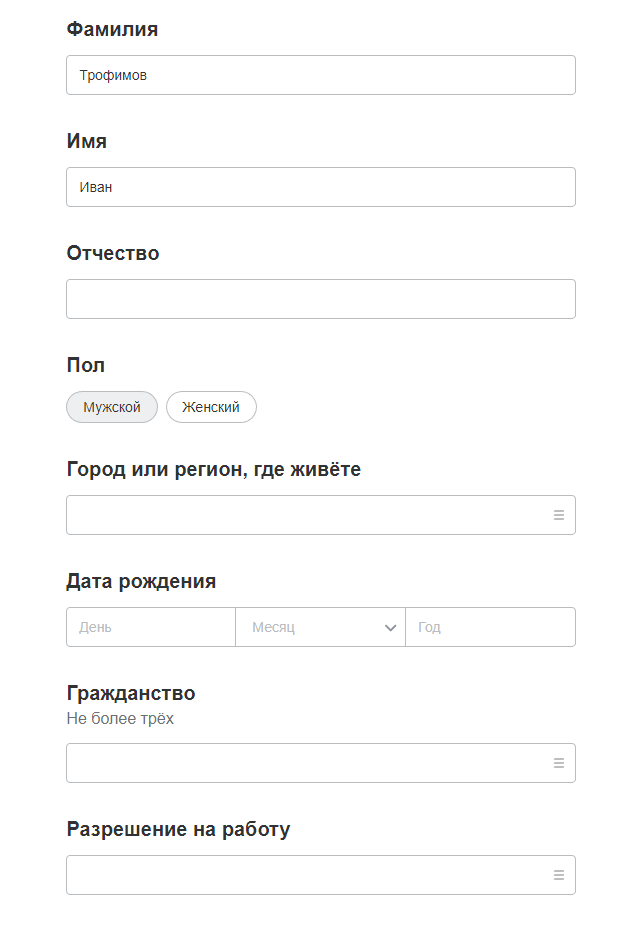Select the Мужской gender option

pos(112,407)
